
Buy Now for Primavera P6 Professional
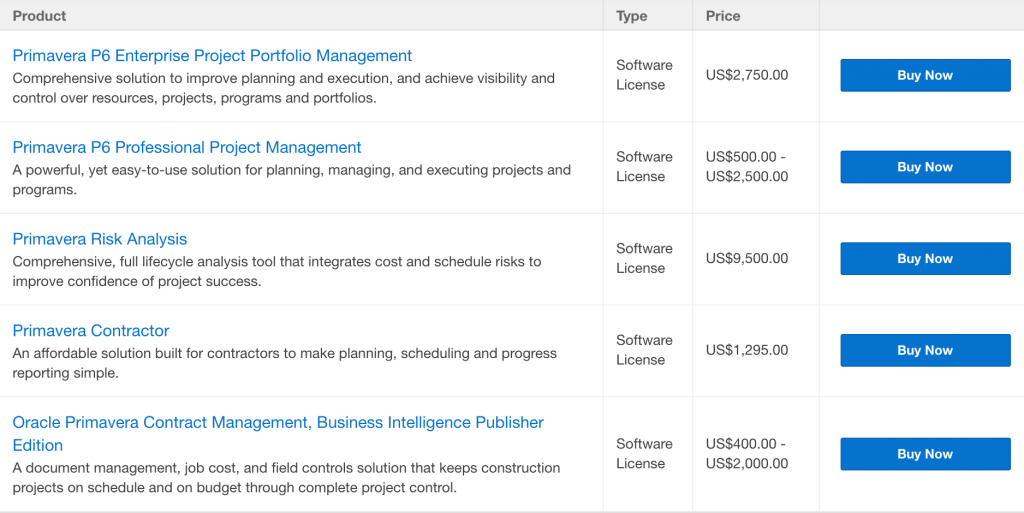pos(925,166)
